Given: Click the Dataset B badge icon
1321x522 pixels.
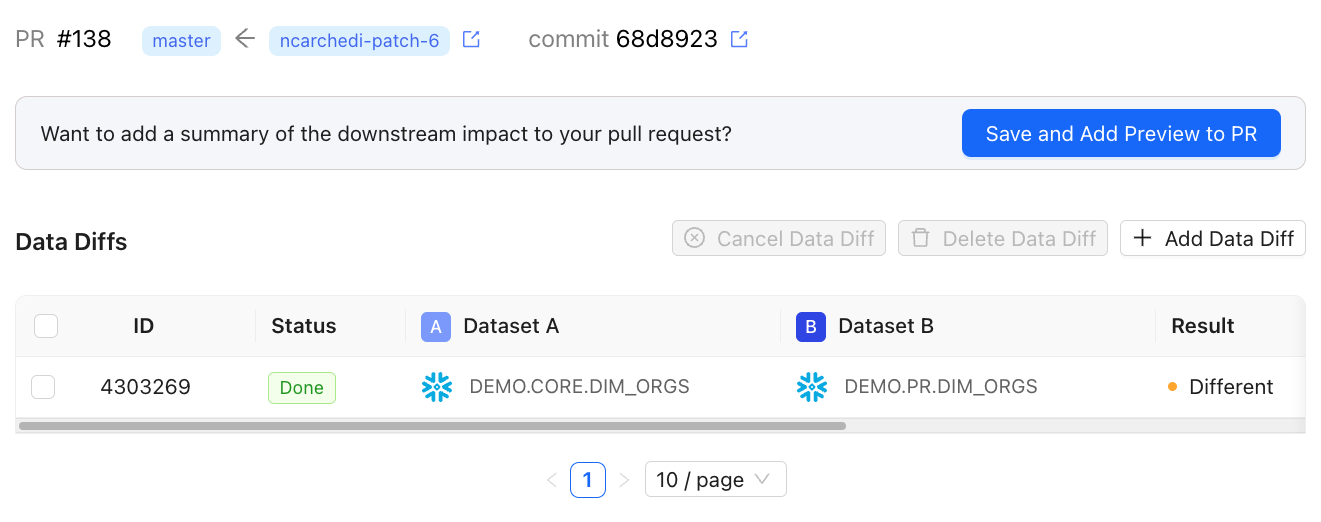Looking at the screenshot, I should (811, 327).
